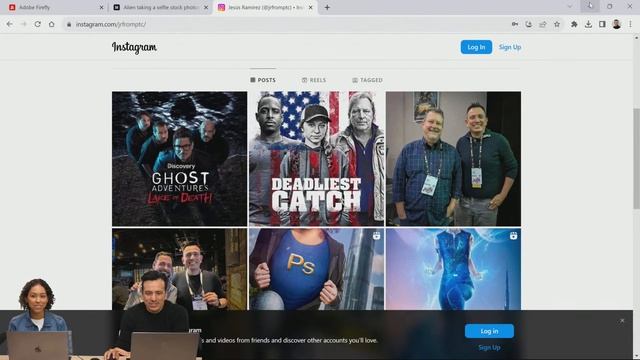Close the Alien selfie stock photo tab
This screenshot has height=360, width=640.
(x=206, y=7)
